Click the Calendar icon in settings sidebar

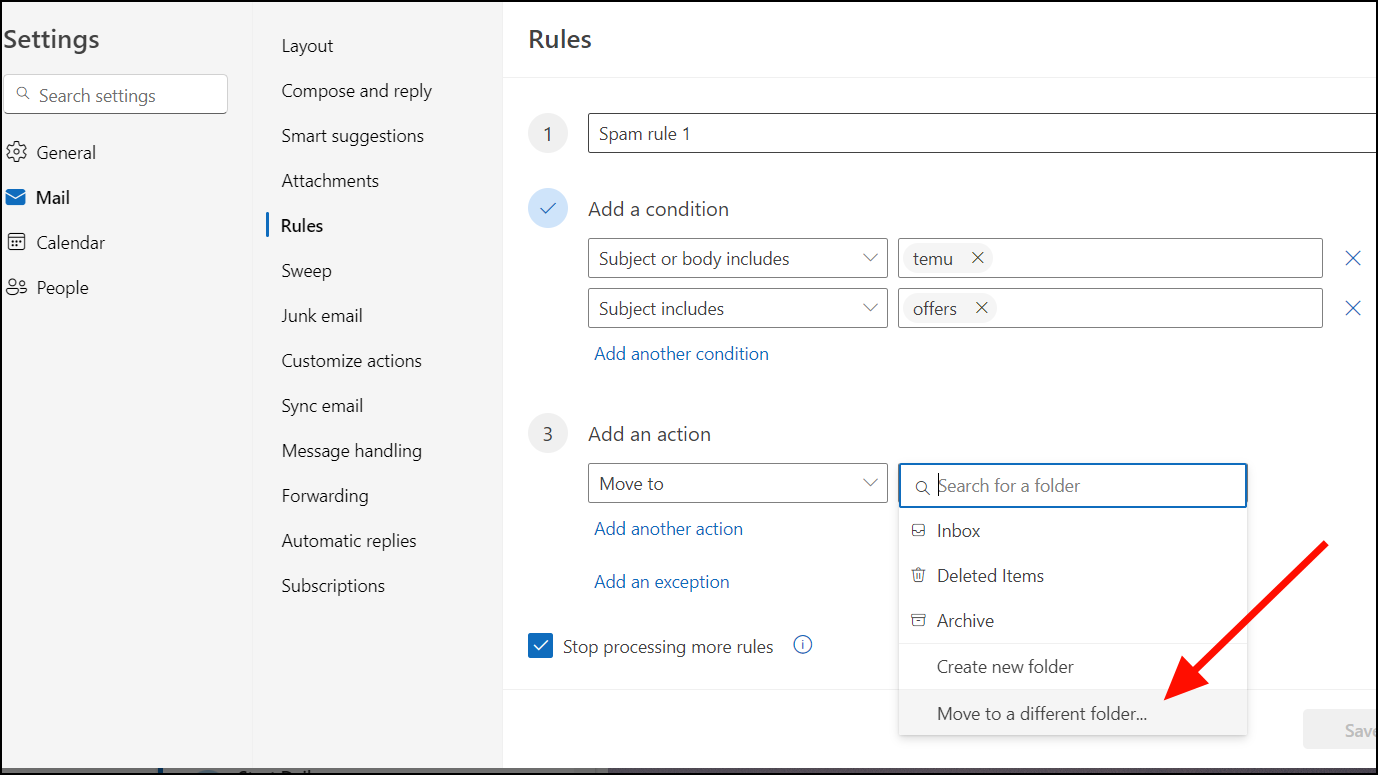coord(16,243)
